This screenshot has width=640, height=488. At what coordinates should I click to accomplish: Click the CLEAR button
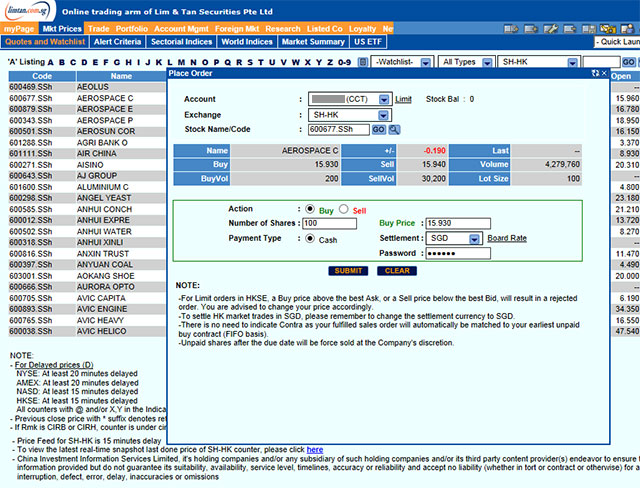(x=397, y=271)
